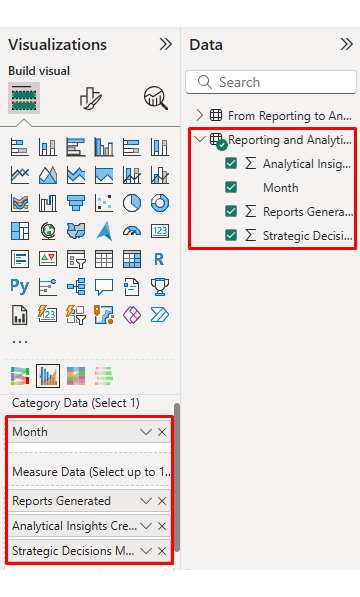Select the Line and stacked column chart
This screenshot has height=597, width=360.
132,175
